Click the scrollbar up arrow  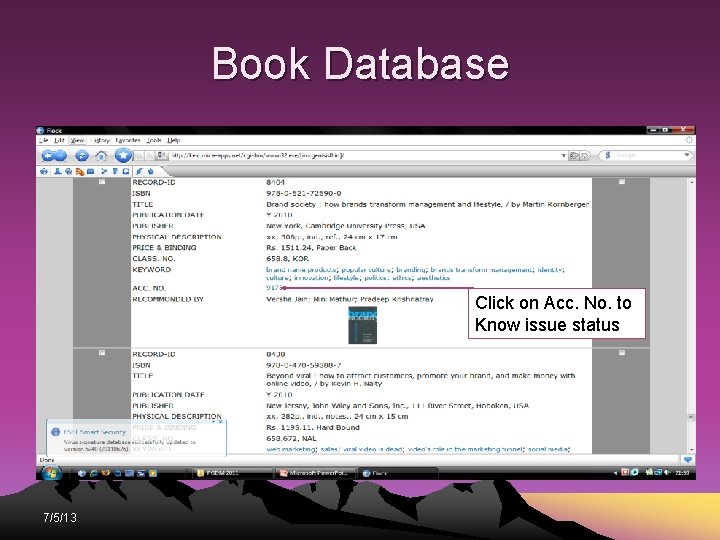coord(691,182)
